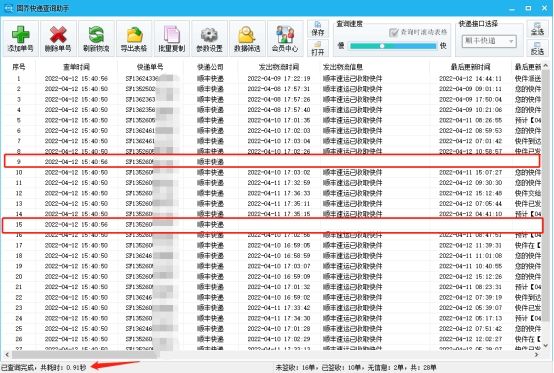Click 2022-04-12 07:01:42 last update in row 7

coord(470,141)
